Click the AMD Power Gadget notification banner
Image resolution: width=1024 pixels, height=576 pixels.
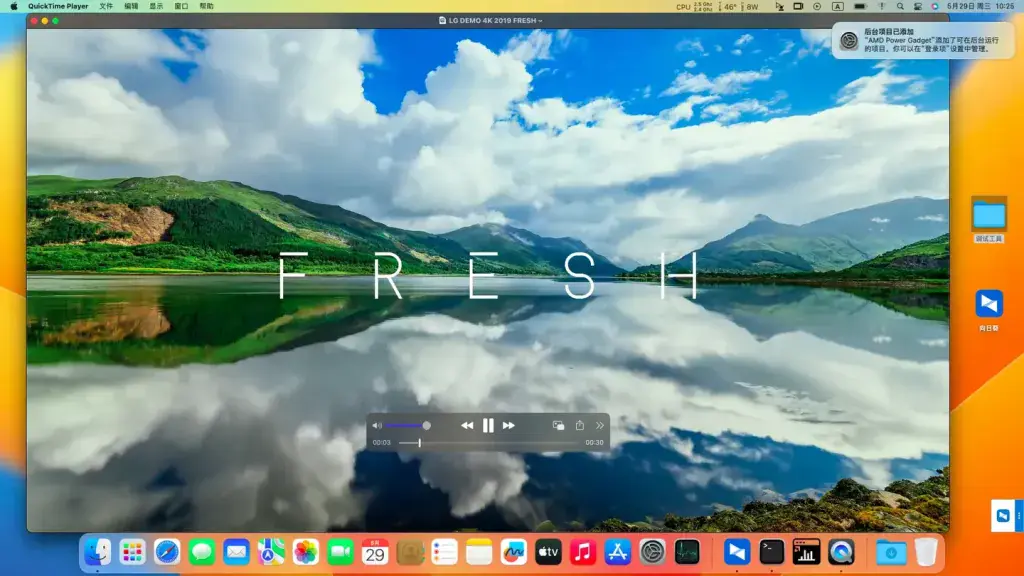(x=923, y=40)
